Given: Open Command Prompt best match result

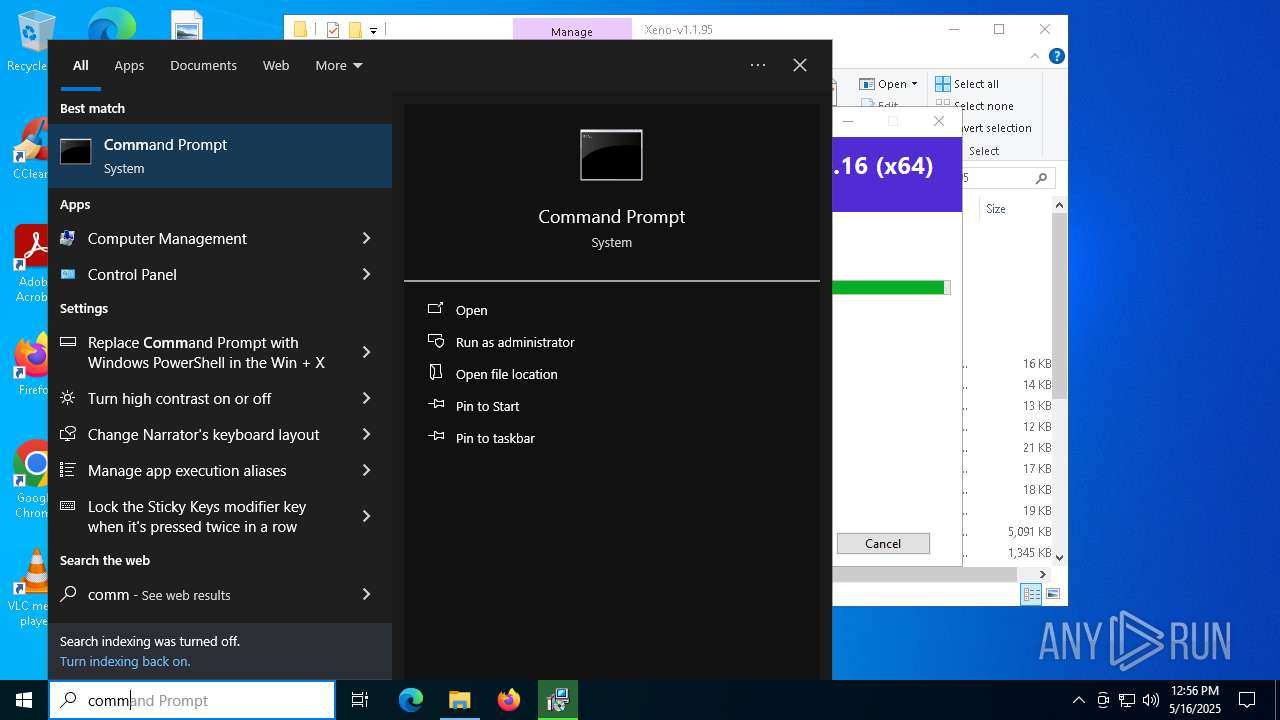Looking at the screenshot, I should click(x=220, y=155).
